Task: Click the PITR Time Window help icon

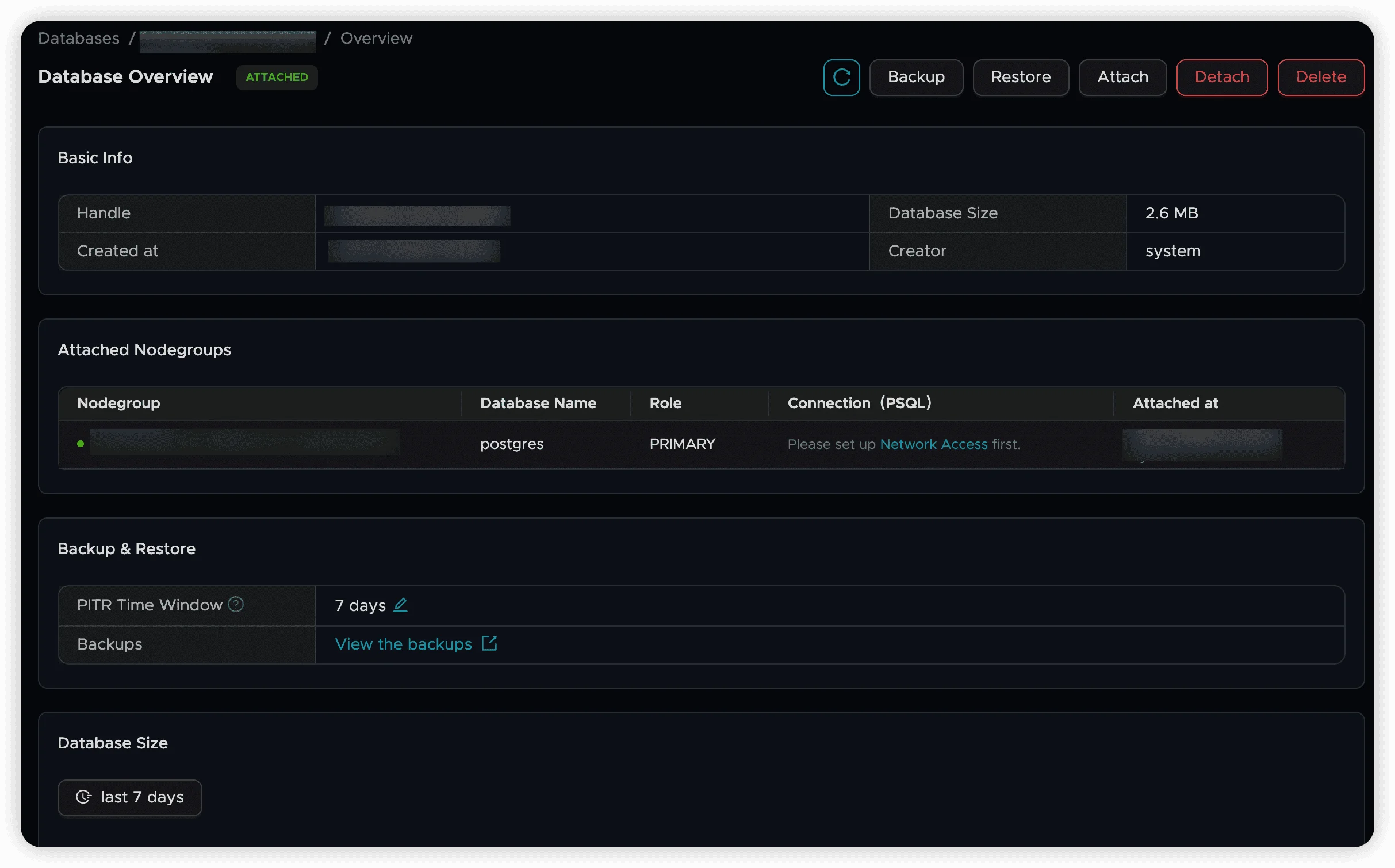Action: 236,604
